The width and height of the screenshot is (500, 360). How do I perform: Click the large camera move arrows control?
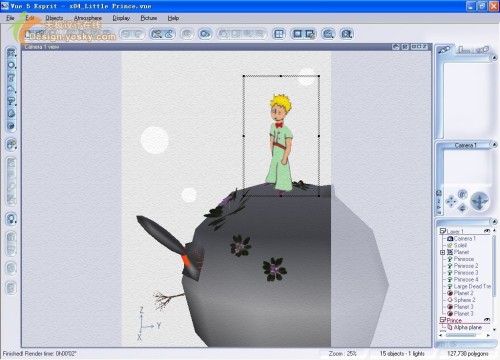coord(479,201)
